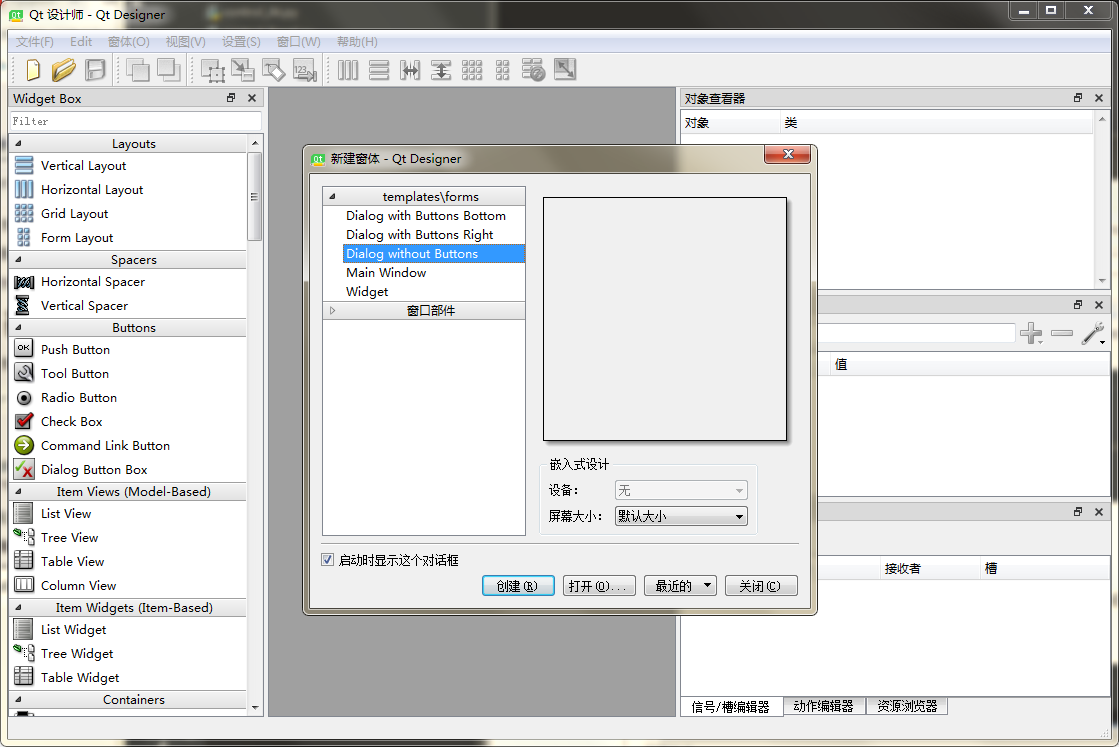
Task: Click Lay Out Horizontally in Splitter icon
Action: [410, 70]
